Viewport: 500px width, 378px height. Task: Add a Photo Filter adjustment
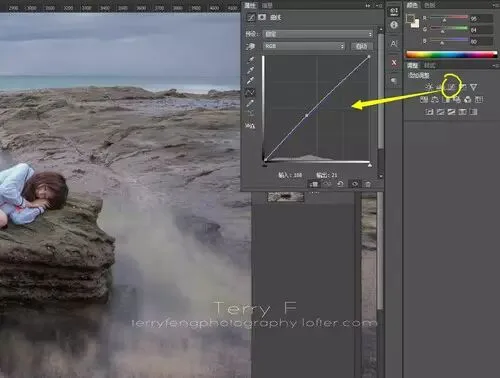457,99
